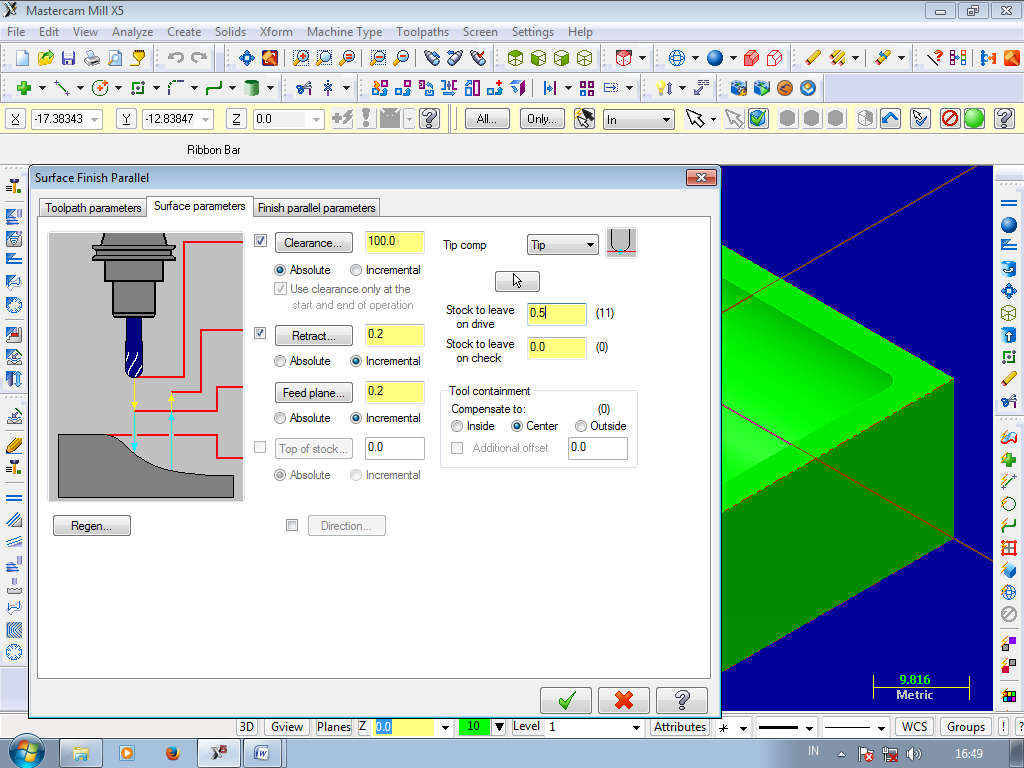The height and width of the screenshot is (768, 1024).
Task: Click the green circle icon in right sidebar
Action: 1008,504
